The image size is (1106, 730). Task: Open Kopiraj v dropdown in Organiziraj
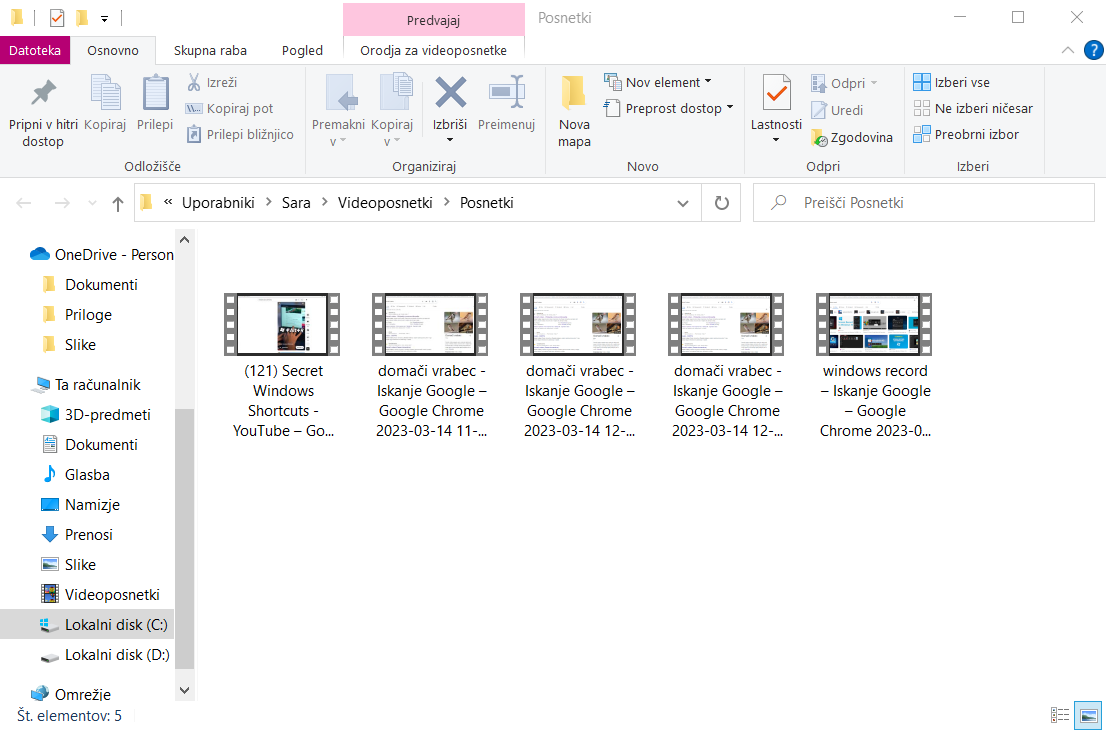click(x=392, y=133)
